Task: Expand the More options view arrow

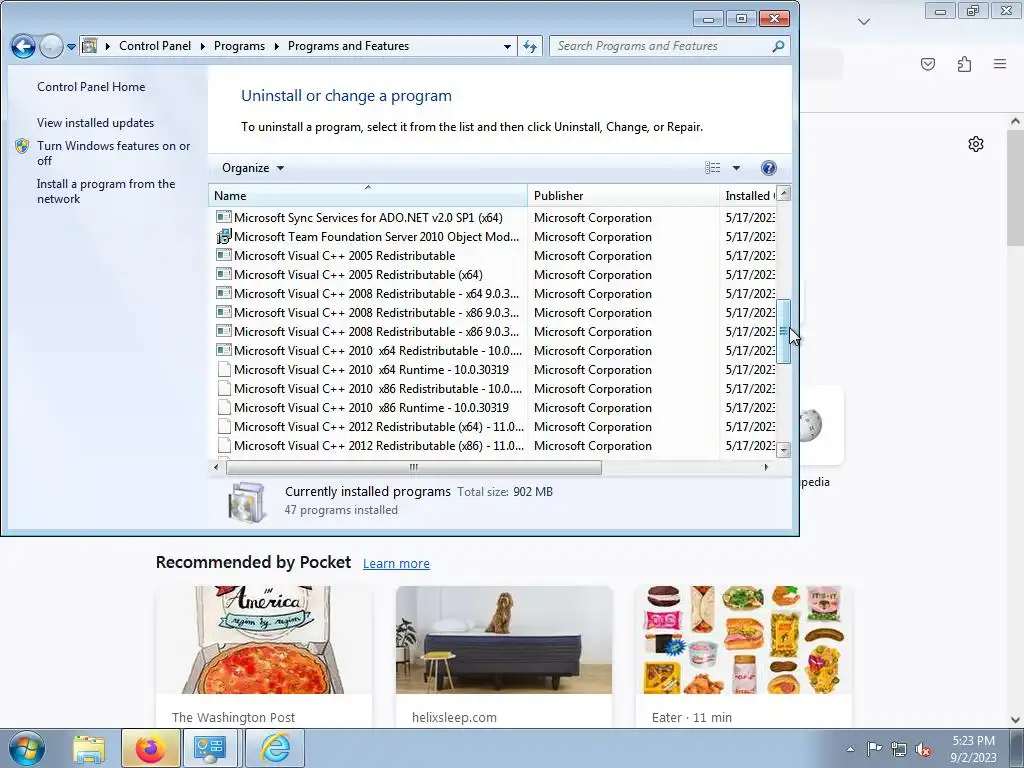Action: coord(736,168)
